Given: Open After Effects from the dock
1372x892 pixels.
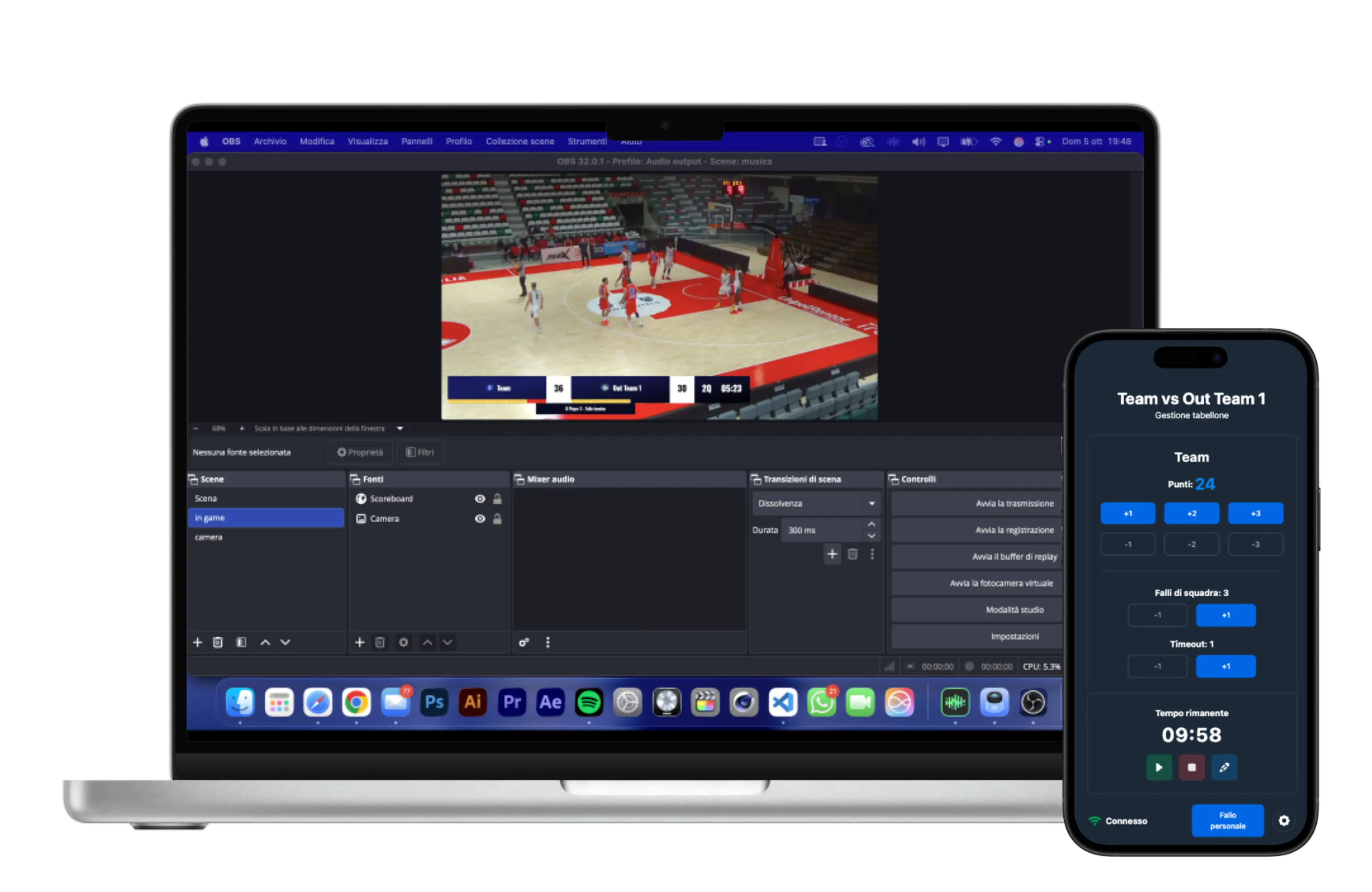Looking at the screenshot, I should pos(551,702).
